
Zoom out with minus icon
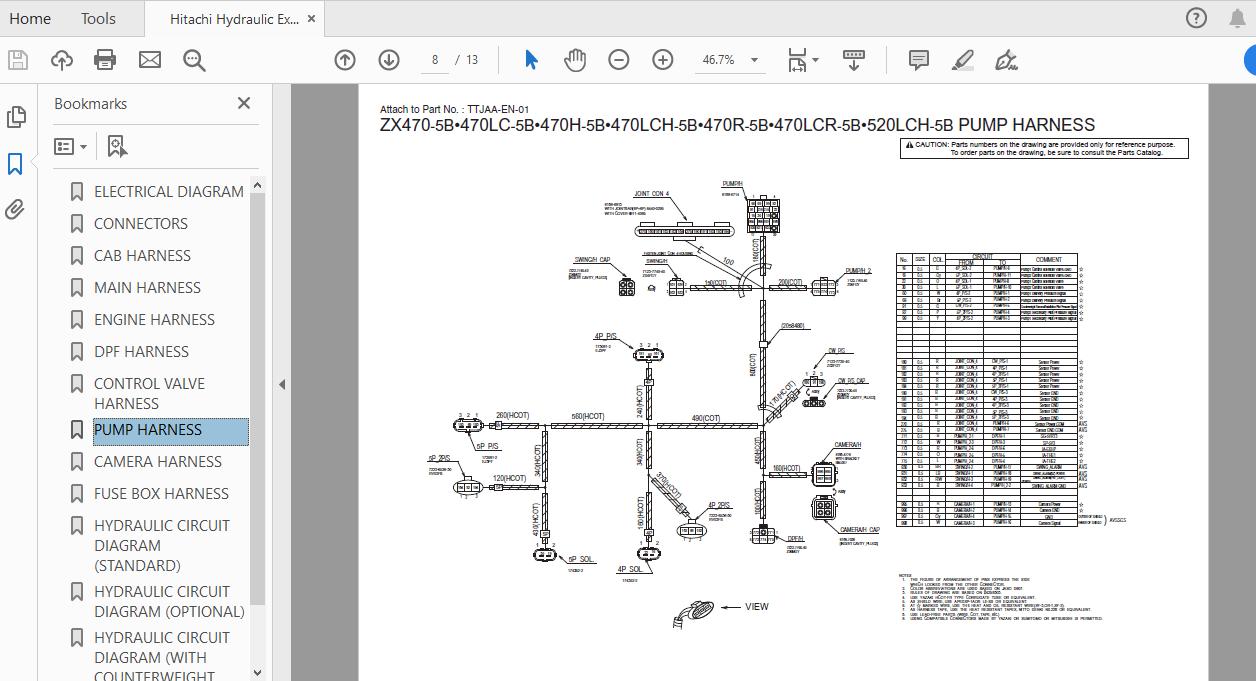pyautogui.click(x=619, y=60)
